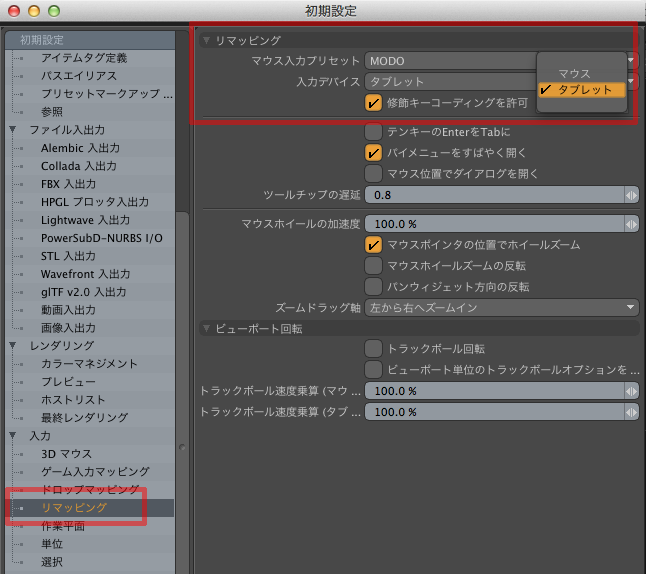This screenshot has height=574, width=646.
Task: Collapse the リマッピング section header triangle
Action: (x=207, y=40)
